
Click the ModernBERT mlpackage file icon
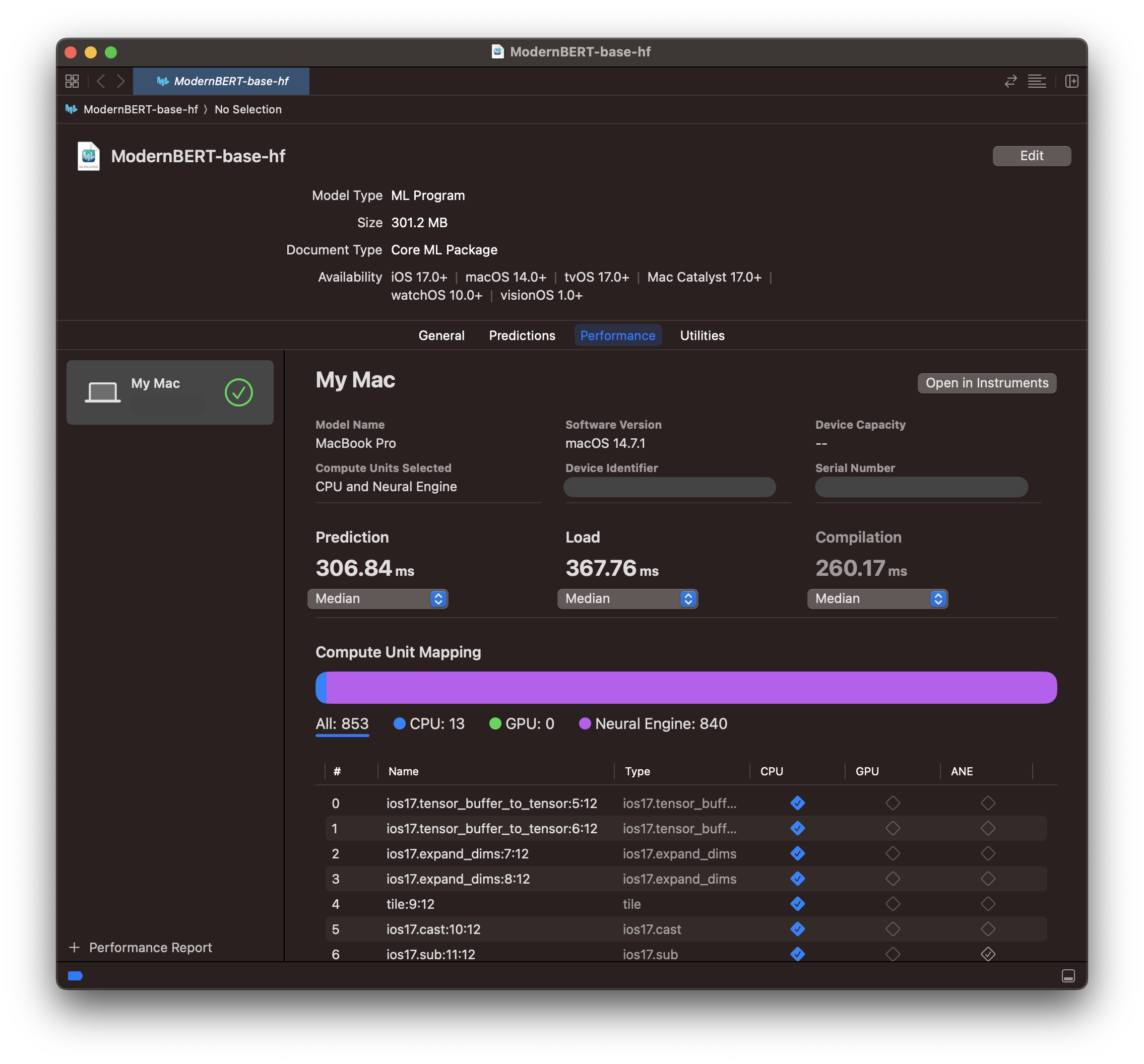[89, 156]
